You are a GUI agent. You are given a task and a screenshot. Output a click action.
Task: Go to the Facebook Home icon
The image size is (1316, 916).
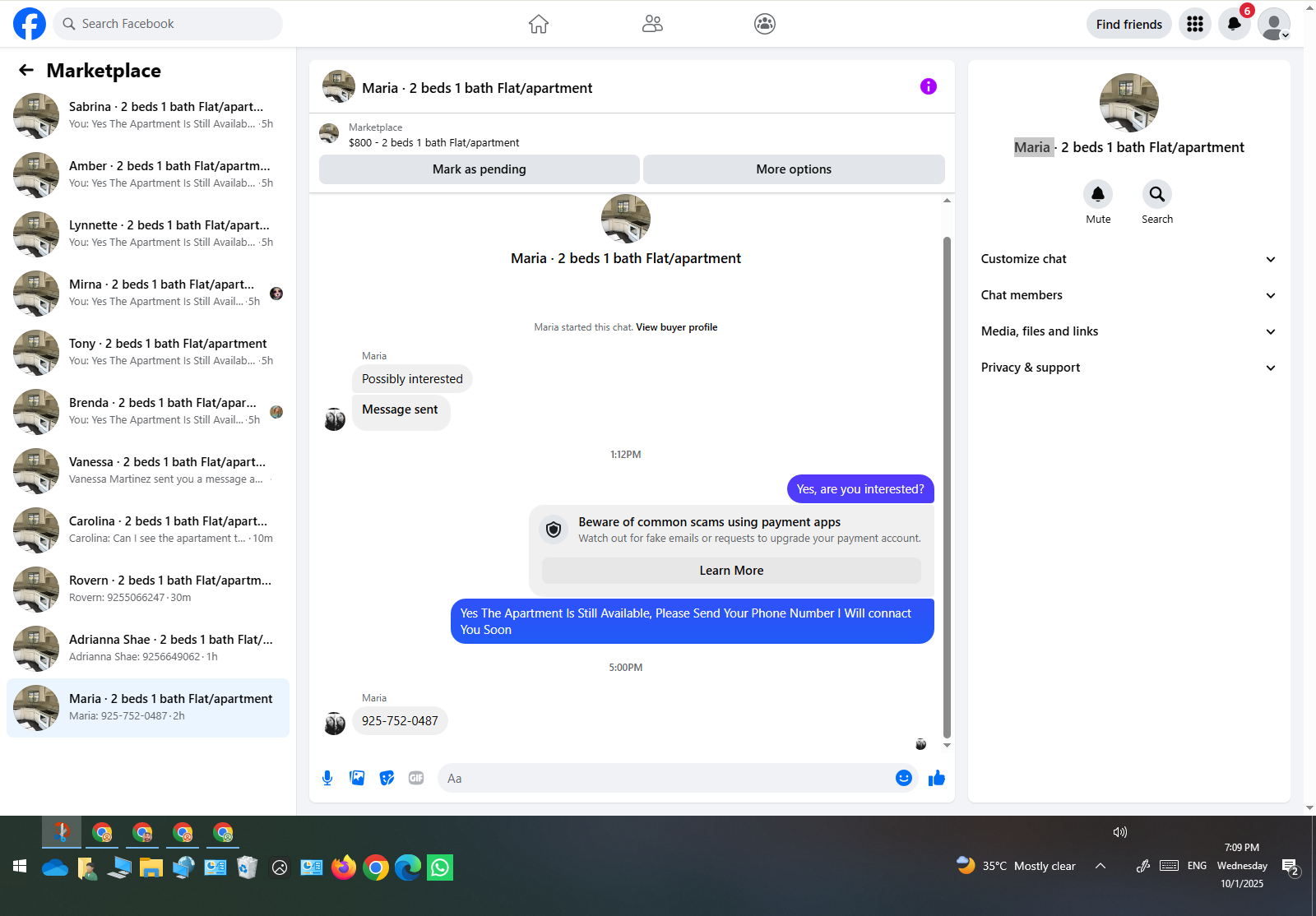pos(539,24)
